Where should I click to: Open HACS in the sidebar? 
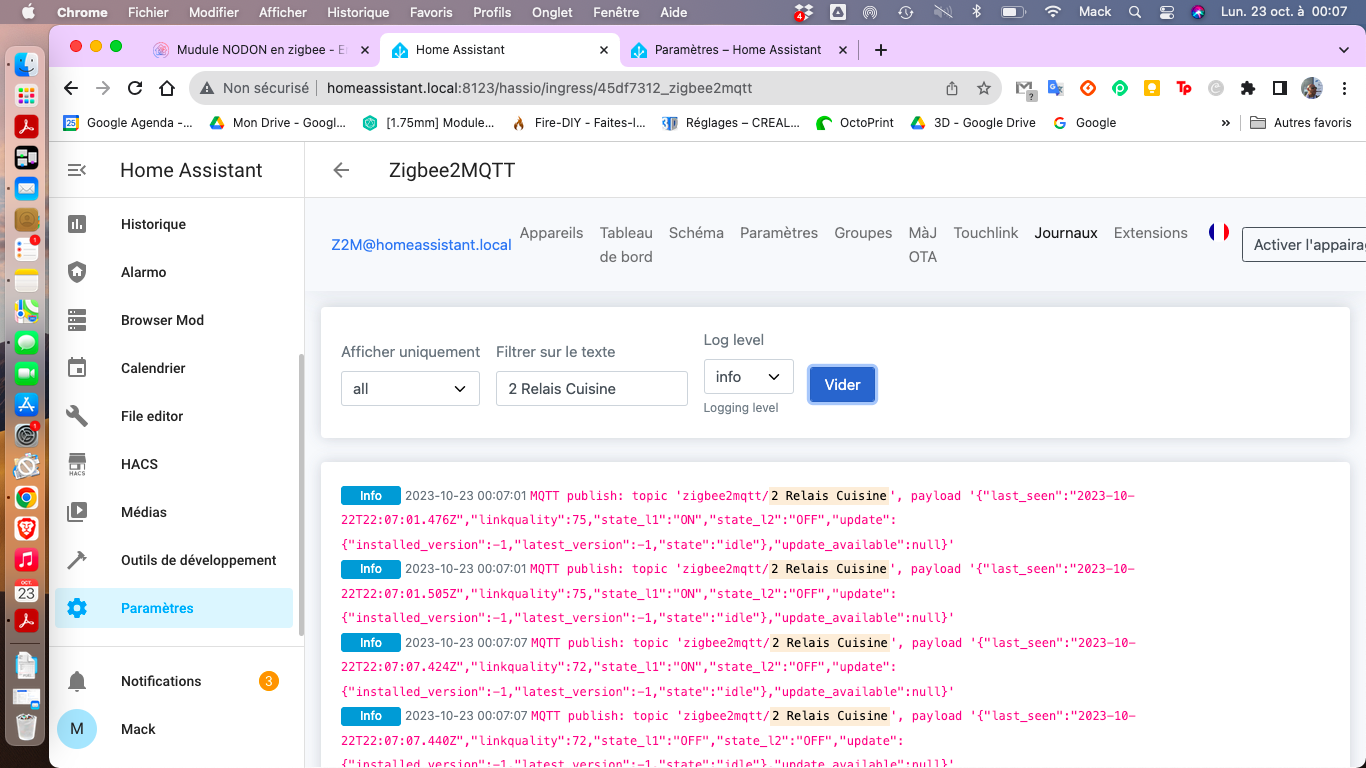174,464
